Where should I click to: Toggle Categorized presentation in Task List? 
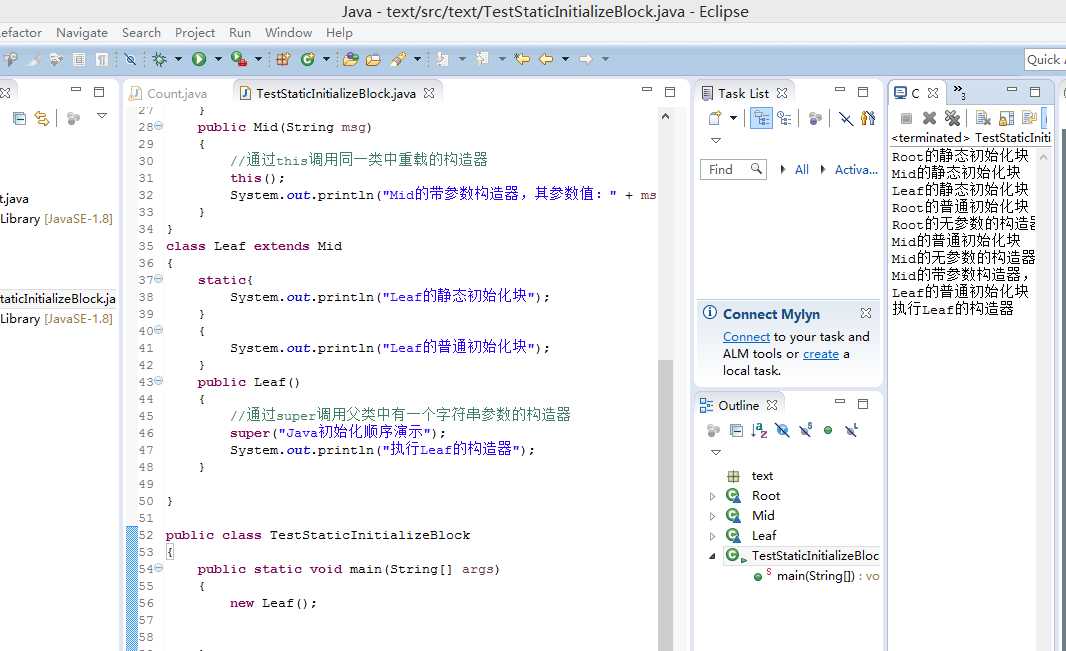[761, 118]
